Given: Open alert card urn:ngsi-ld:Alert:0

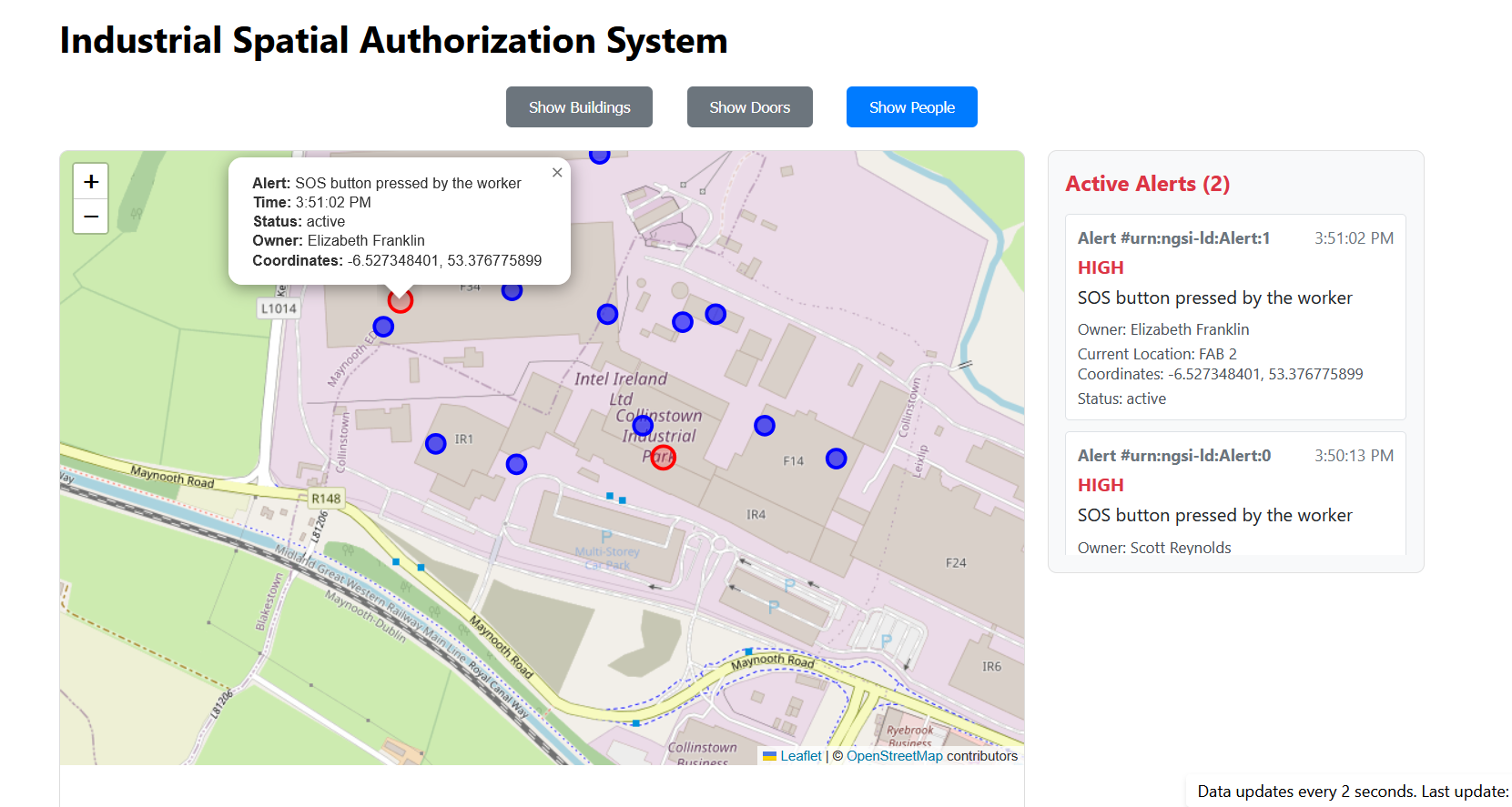Looking at the screenshot, I should [x=1235, y=494].
